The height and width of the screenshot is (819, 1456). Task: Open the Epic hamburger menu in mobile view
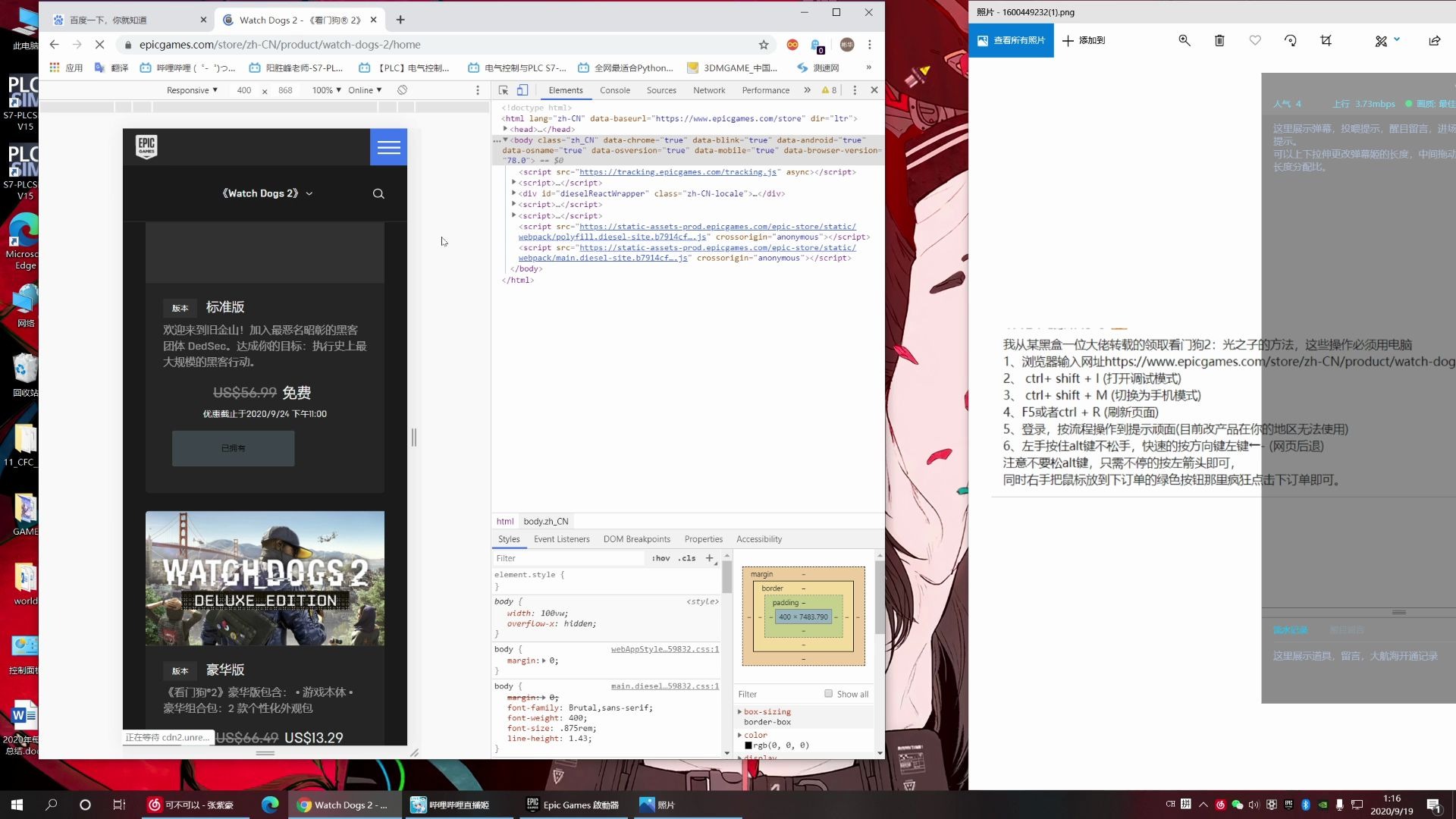[x=388, y=147]
